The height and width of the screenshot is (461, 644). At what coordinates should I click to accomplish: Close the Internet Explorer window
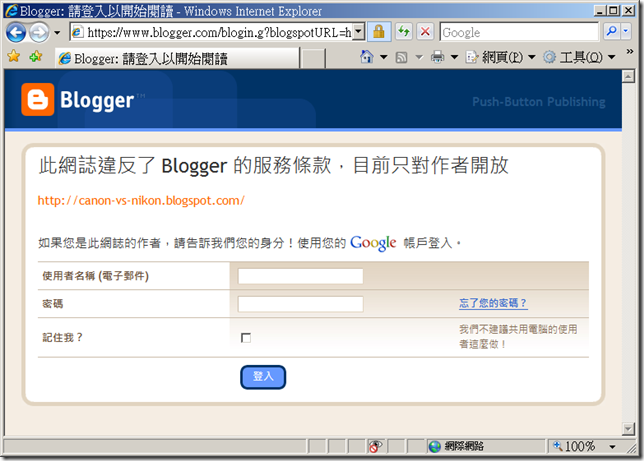point(628,11)
